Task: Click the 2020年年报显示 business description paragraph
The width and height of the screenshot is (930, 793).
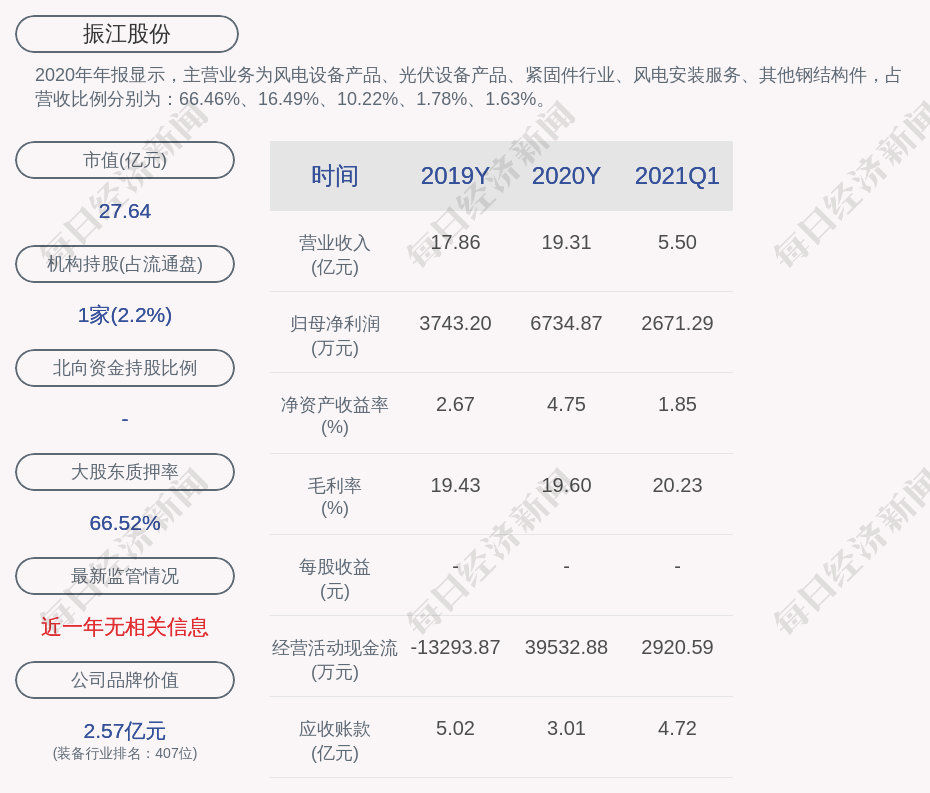Action: pos(468,87)
